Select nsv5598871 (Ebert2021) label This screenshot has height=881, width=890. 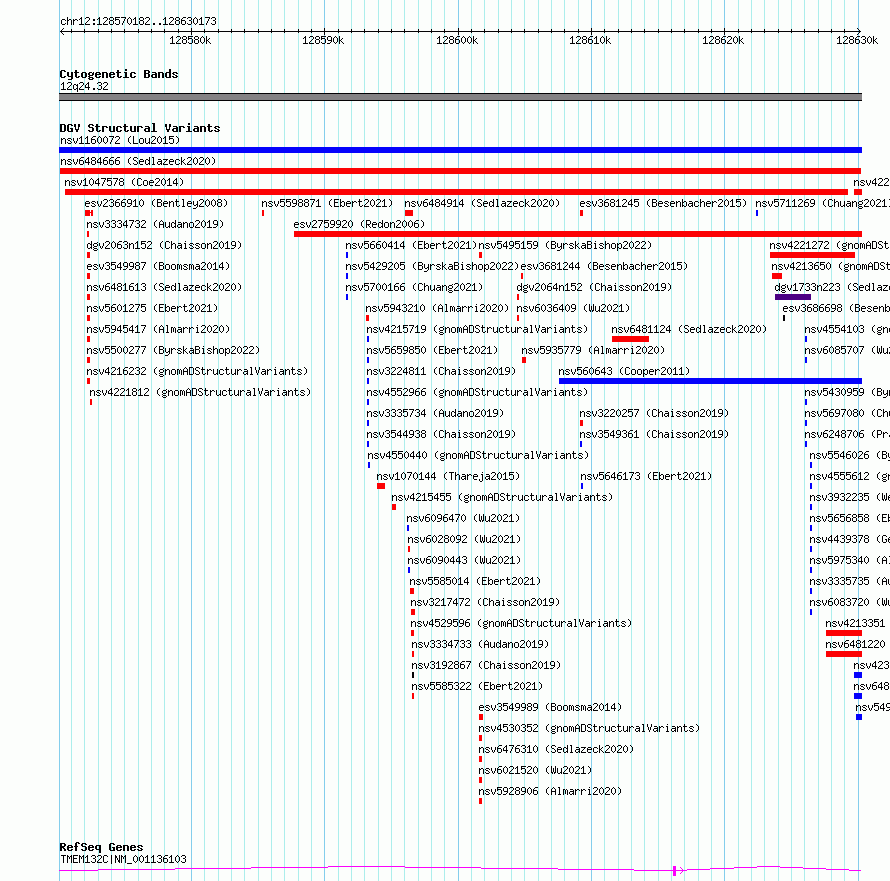point(327,203)
